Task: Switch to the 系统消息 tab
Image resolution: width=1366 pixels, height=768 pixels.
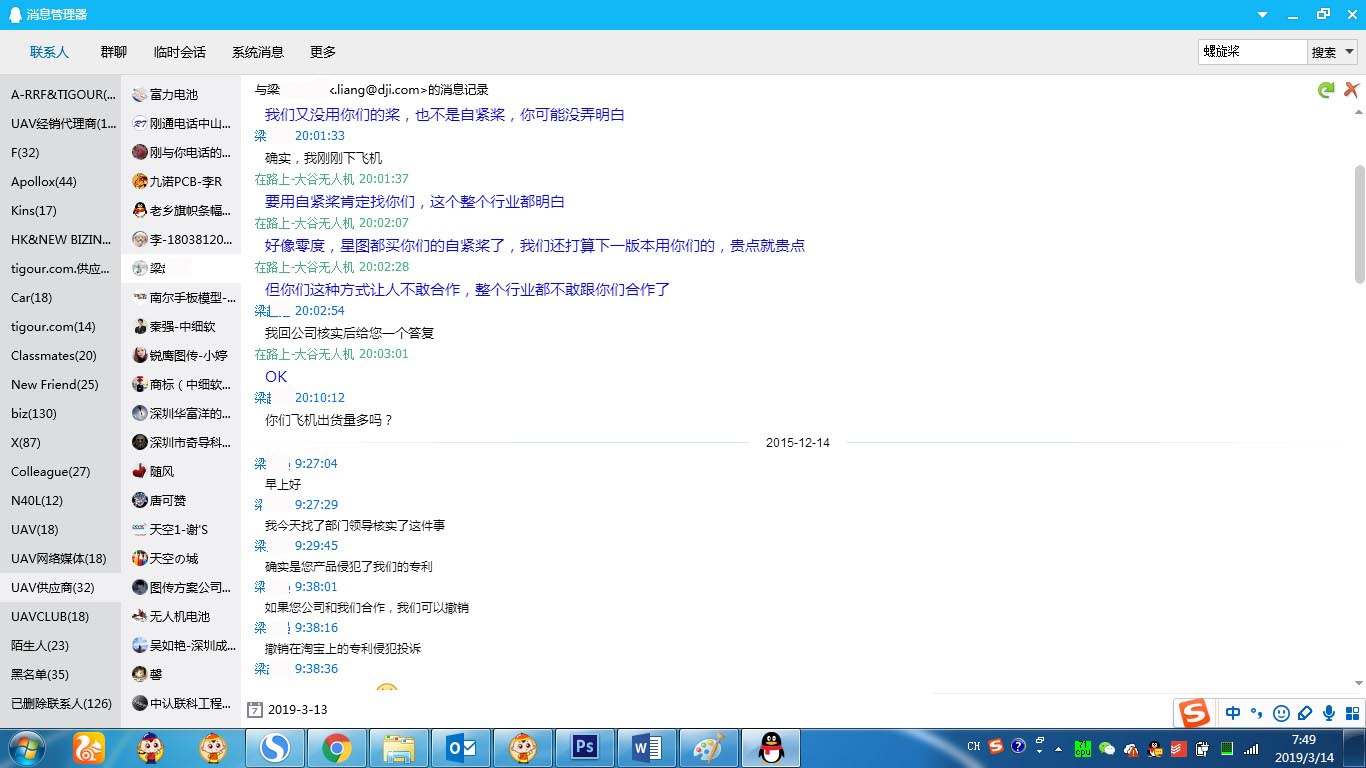Action: 258,52
